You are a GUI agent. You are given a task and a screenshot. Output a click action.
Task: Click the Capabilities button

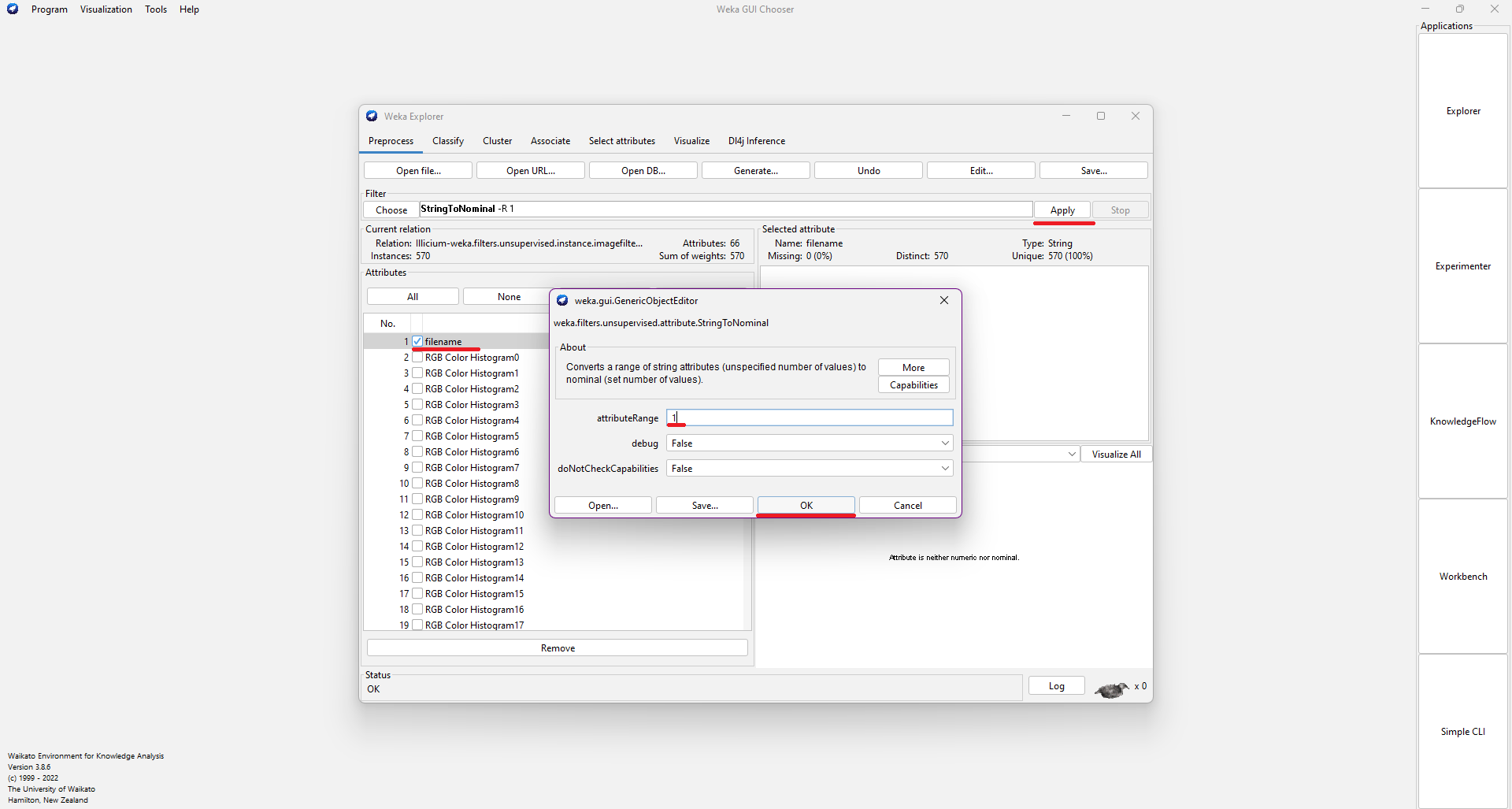click(x=913, y=385)
